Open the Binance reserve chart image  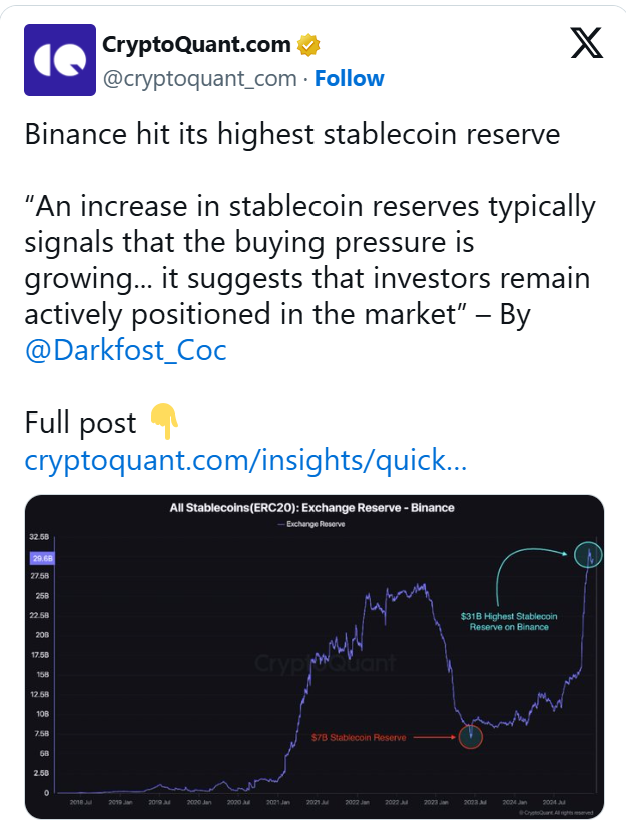(314, 656)
